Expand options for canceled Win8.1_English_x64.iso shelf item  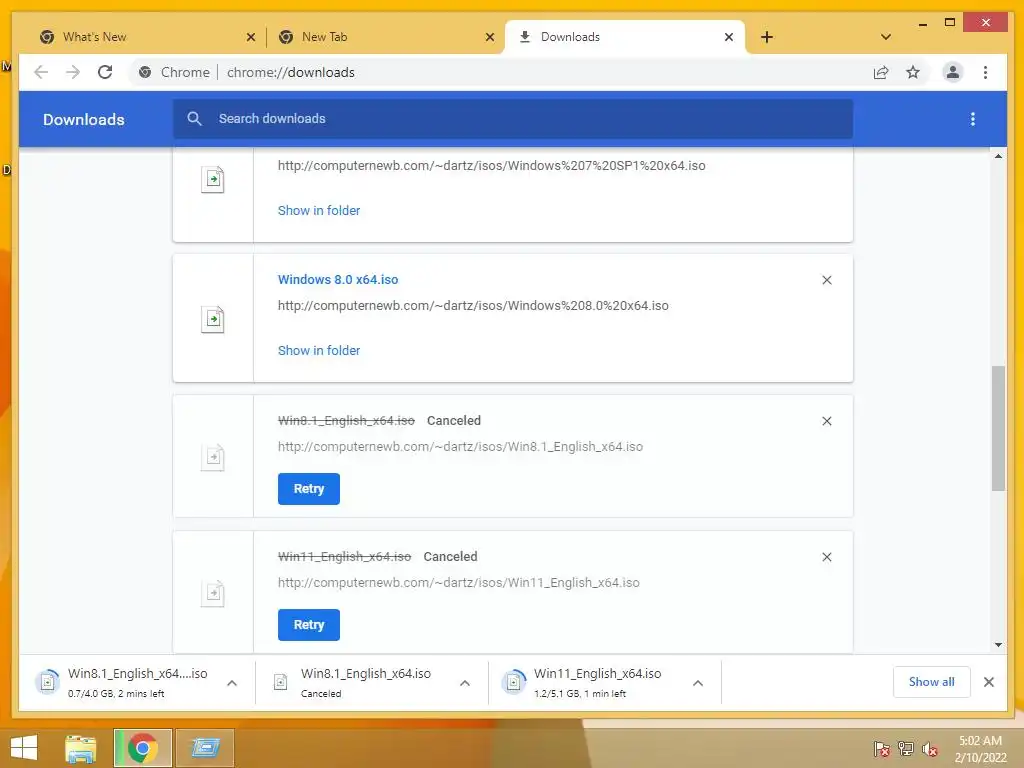[x=465, y=683]
